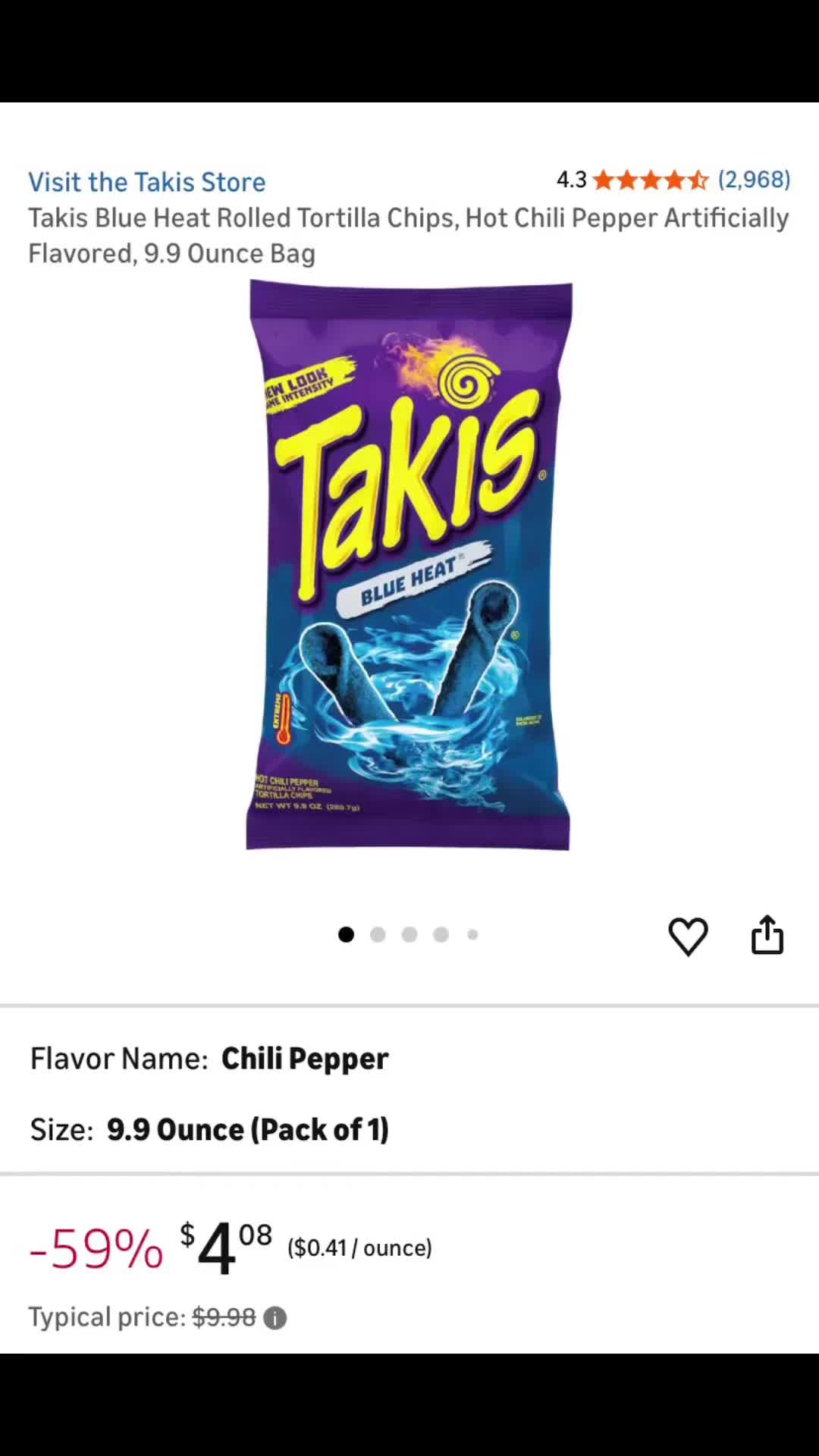Open typical price info icon
The height and width of the screenshot is (1456, 819).
(x=275, y=1318)
